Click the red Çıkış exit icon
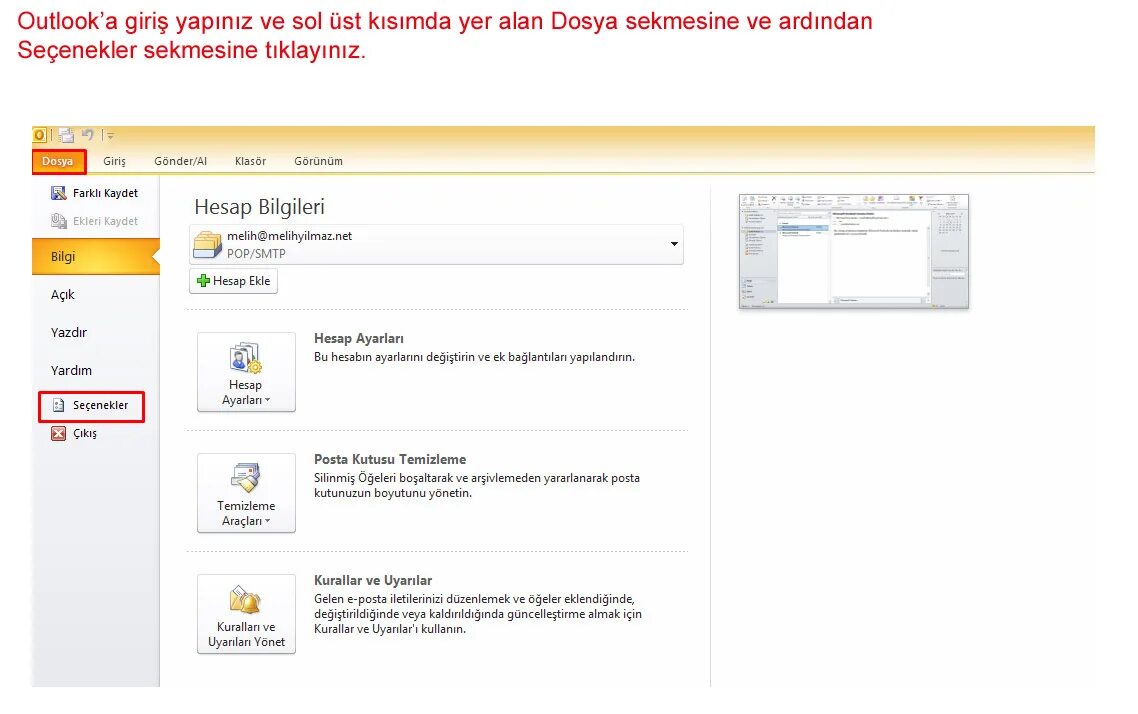This screenshot has width=1138, height=714. click(x=59, y=433)
